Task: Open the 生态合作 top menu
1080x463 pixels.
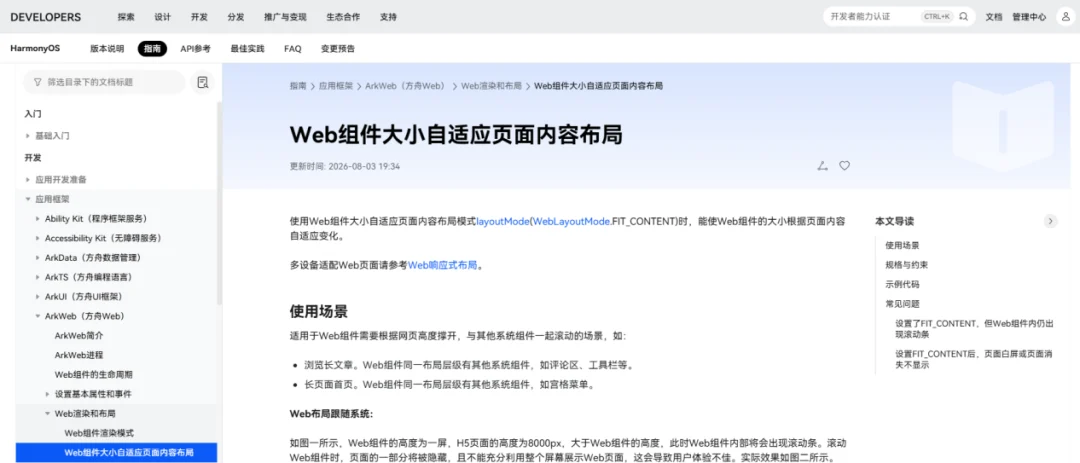Action: tap(343, 17)
